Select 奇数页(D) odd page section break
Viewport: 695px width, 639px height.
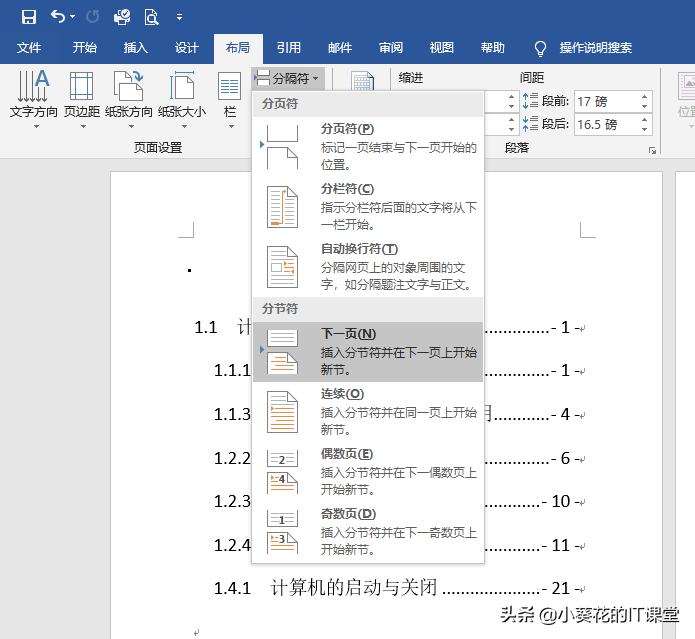(x=368, y=531)
